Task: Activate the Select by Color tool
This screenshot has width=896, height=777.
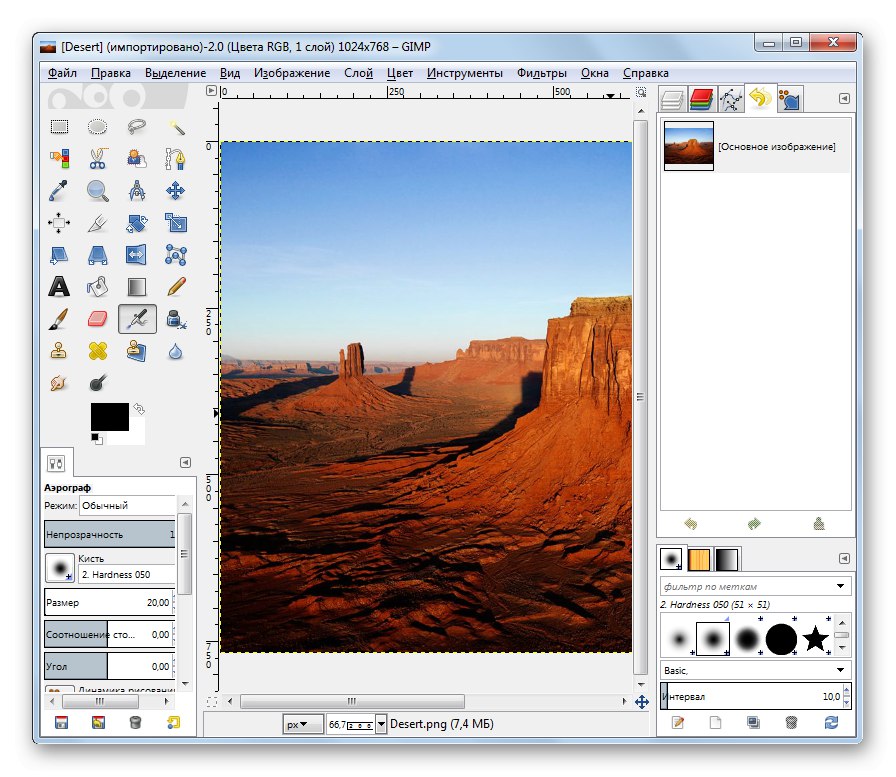Action: [x=59, y=159]
